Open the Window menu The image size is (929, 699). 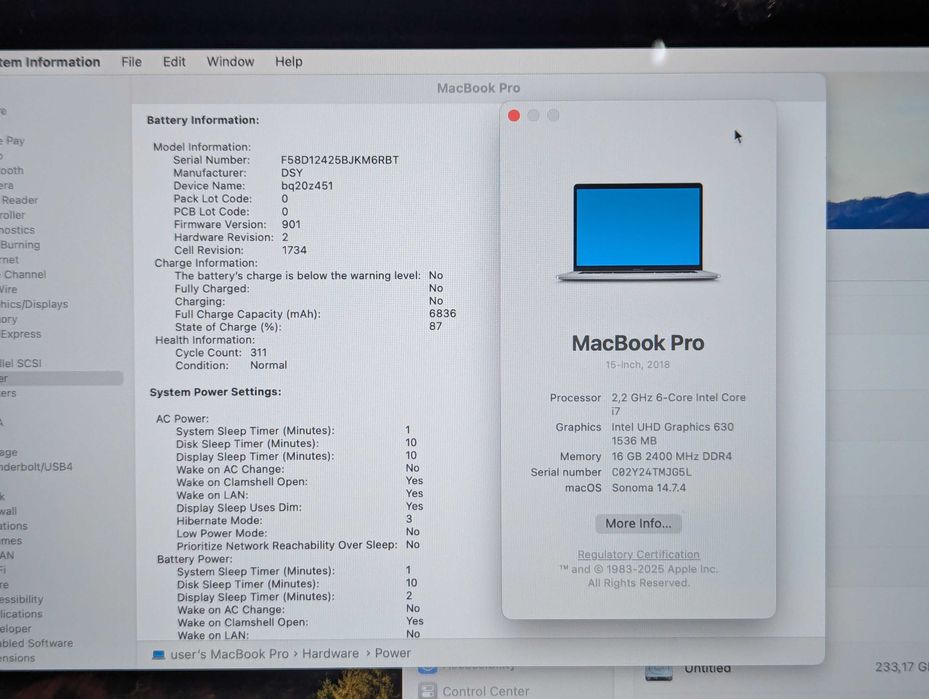coord(230,62)
